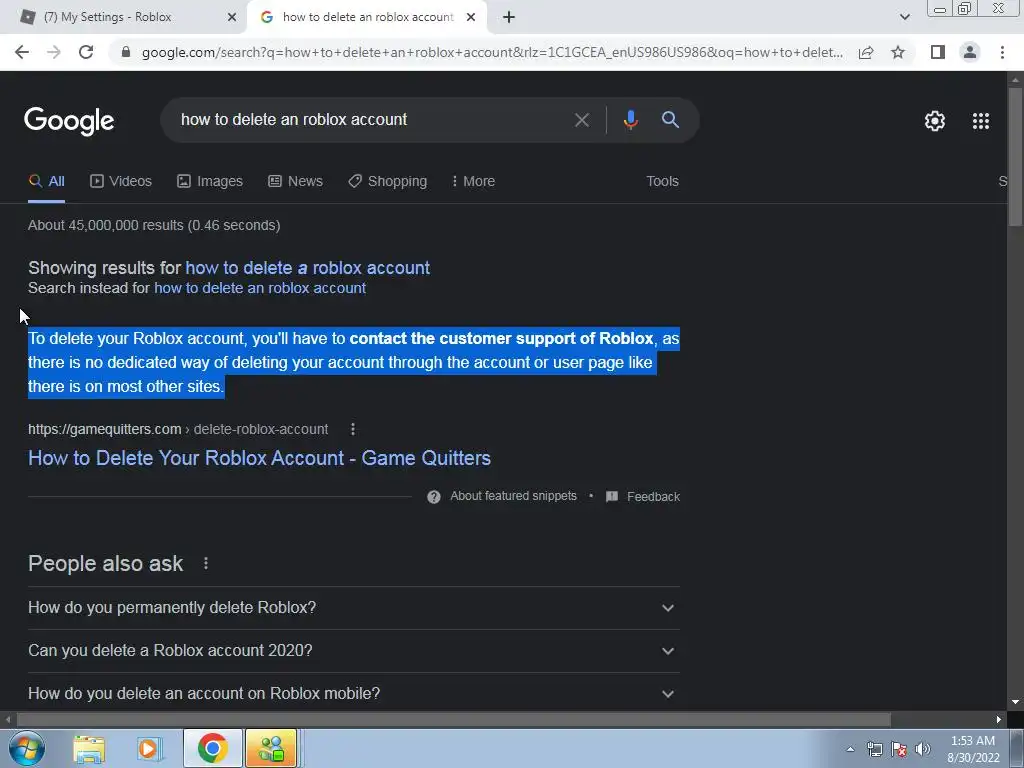Open the messenger taskbar app icon
This screenshot has height=768, width=1024.
pos(271,748)
